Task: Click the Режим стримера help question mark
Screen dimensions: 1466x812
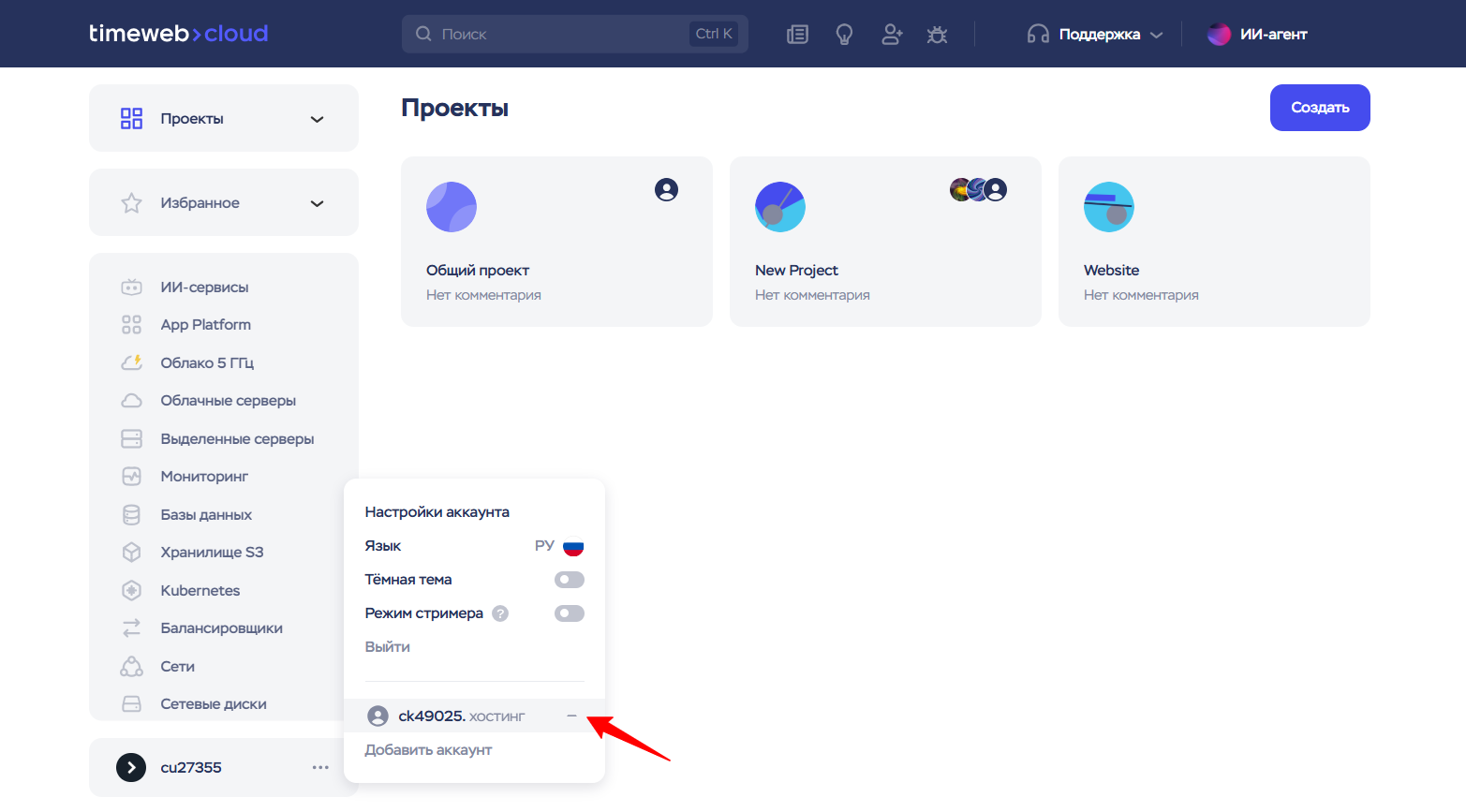Action: point(500,613)
